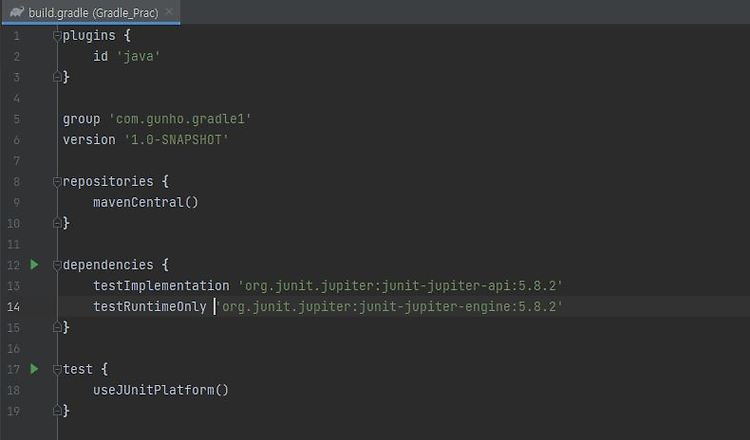Click the plugins closing brace fold marker
Screen dimensions: 750x440
pos(57,77)
